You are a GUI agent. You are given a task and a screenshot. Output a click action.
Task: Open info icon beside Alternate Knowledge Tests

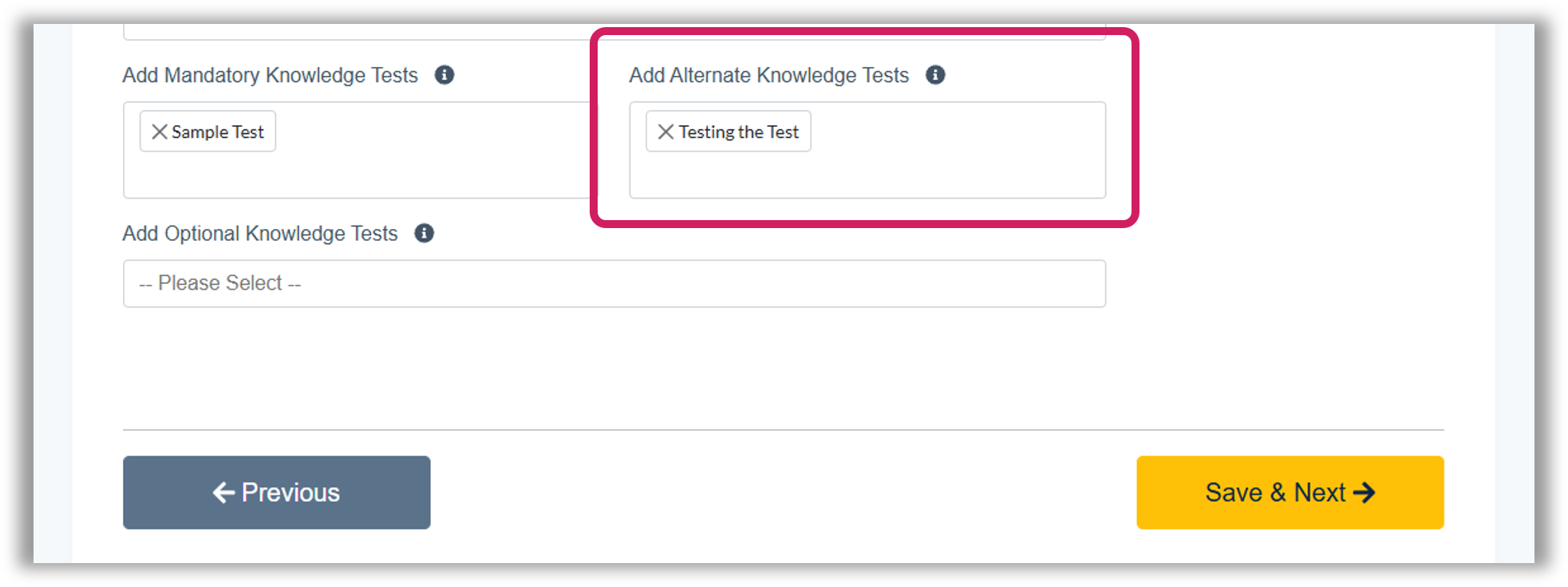(935, 75)
